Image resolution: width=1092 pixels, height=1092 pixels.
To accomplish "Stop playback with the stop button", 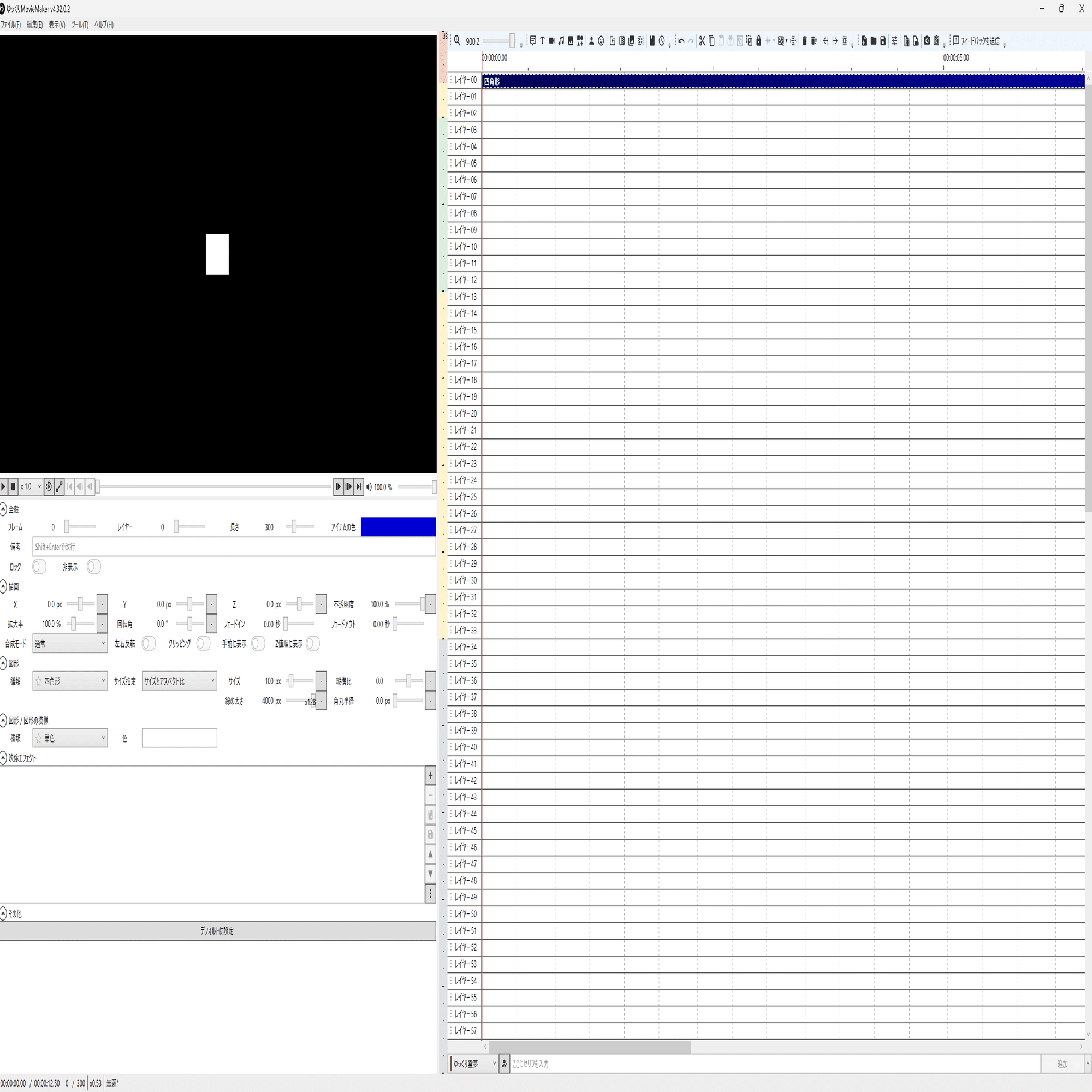I will (13, 486).
